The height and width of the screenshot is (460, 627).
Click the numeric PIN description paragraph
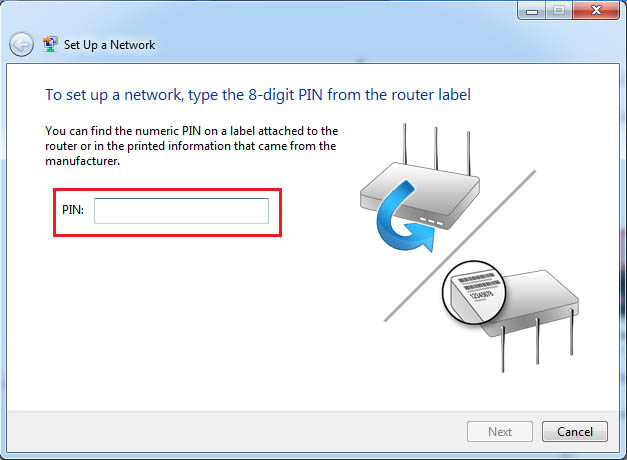[x=192, y=146]
